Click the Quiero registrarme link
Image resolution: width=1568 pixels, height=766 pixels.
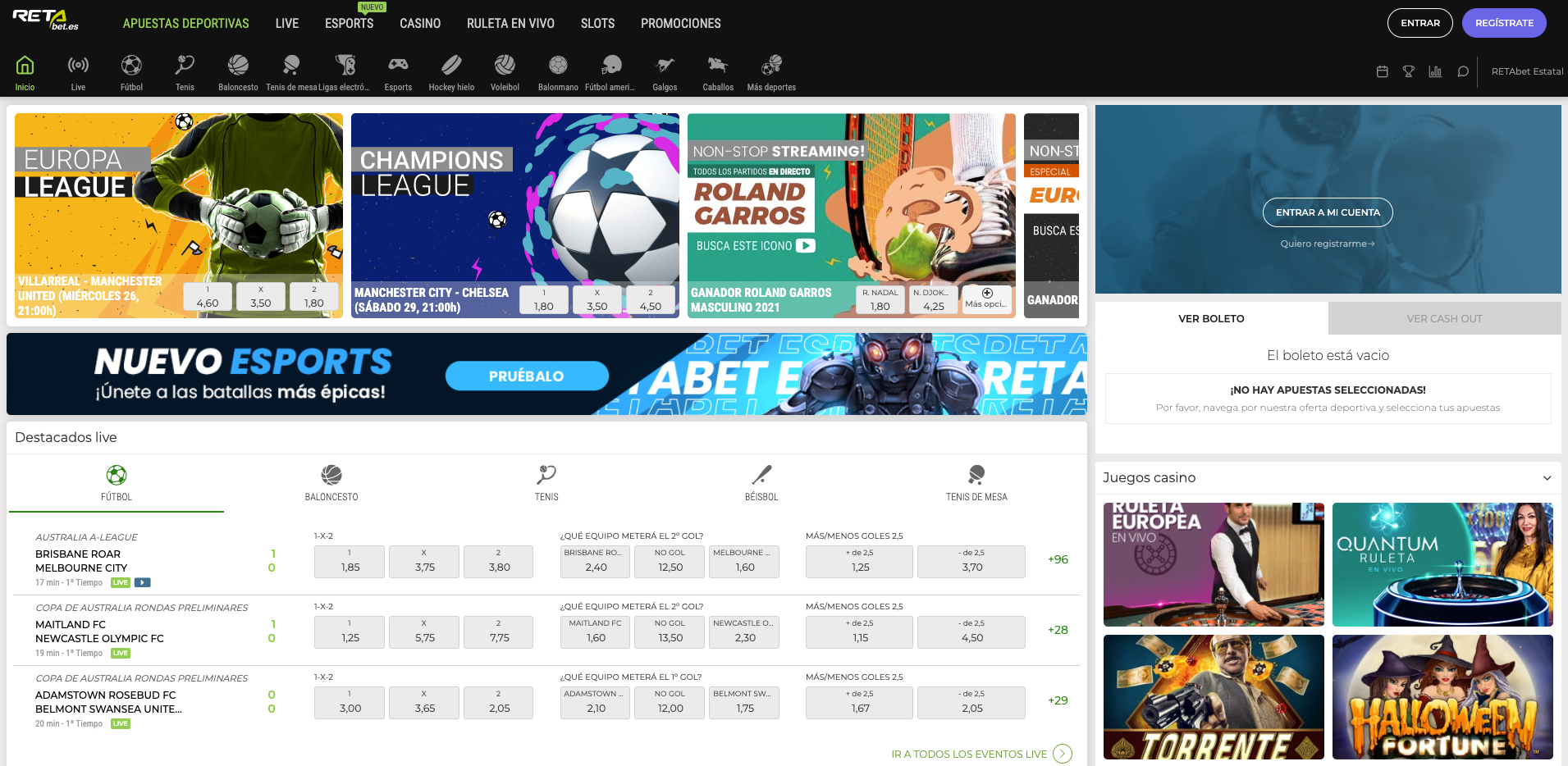click(1328, 244)
